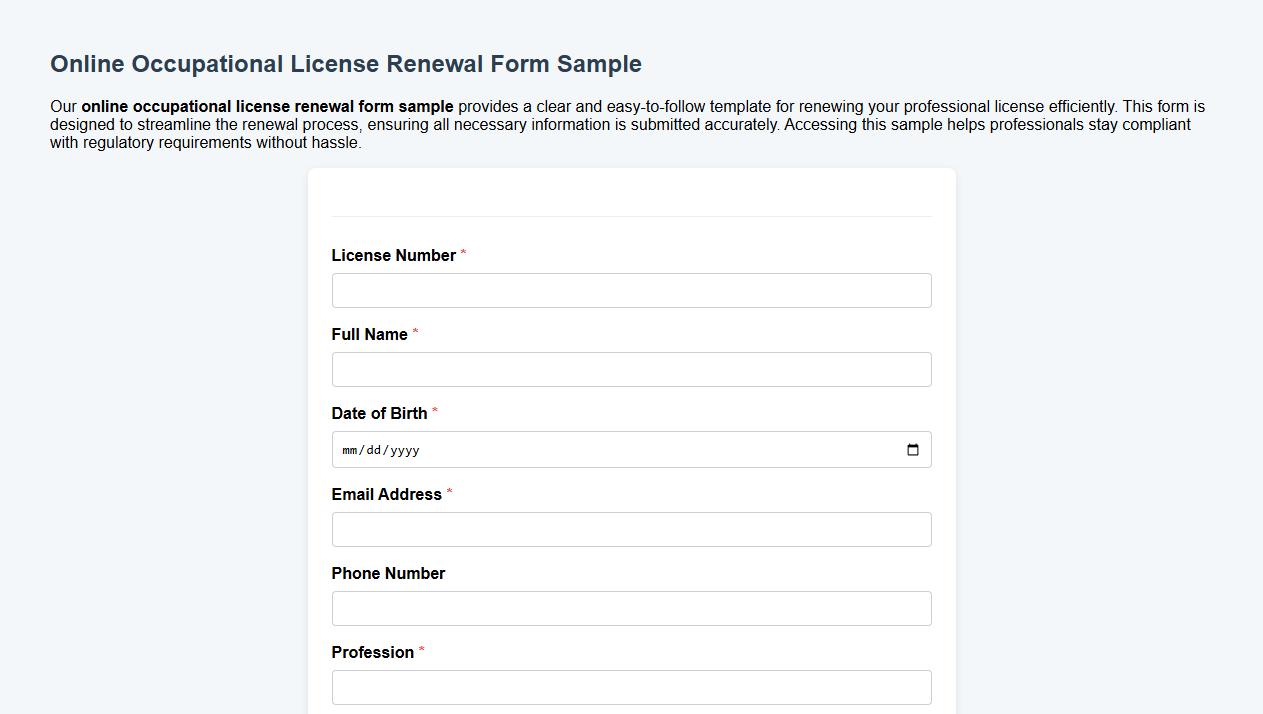Click the required asterisk next to License Number
This screenshot has height=714, width=1263.
462,255
